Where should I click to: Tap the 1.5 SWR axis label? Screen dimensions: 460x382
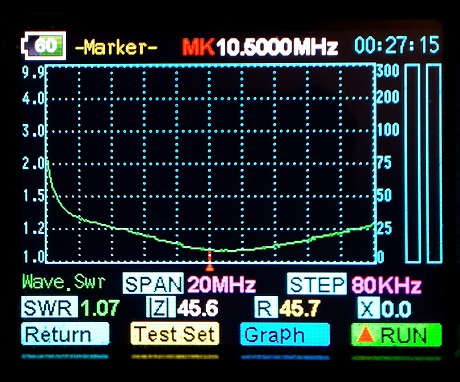[x=34, y=196]
